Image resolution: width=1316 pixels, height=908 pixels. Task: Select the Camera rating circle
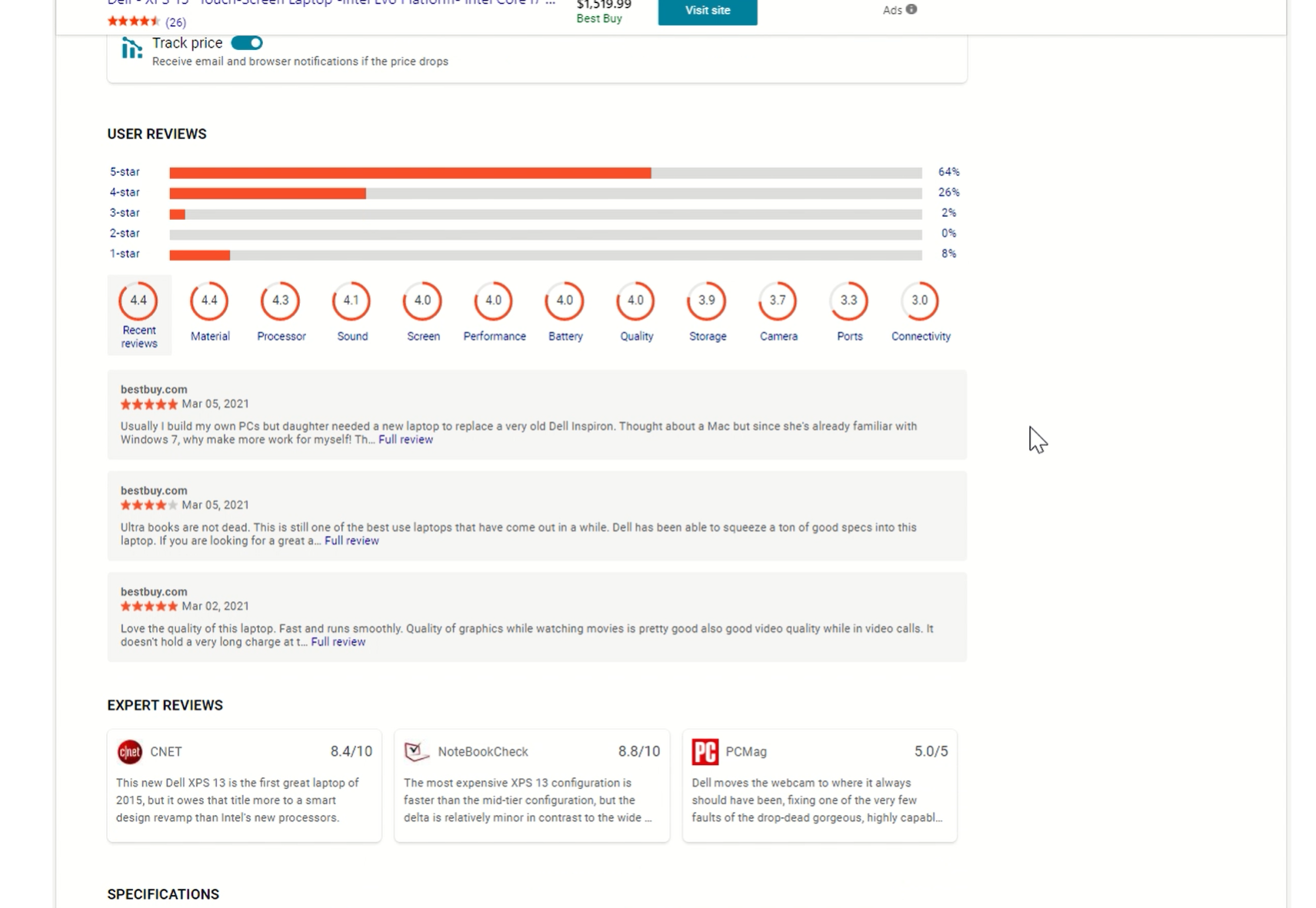(778, 301)
